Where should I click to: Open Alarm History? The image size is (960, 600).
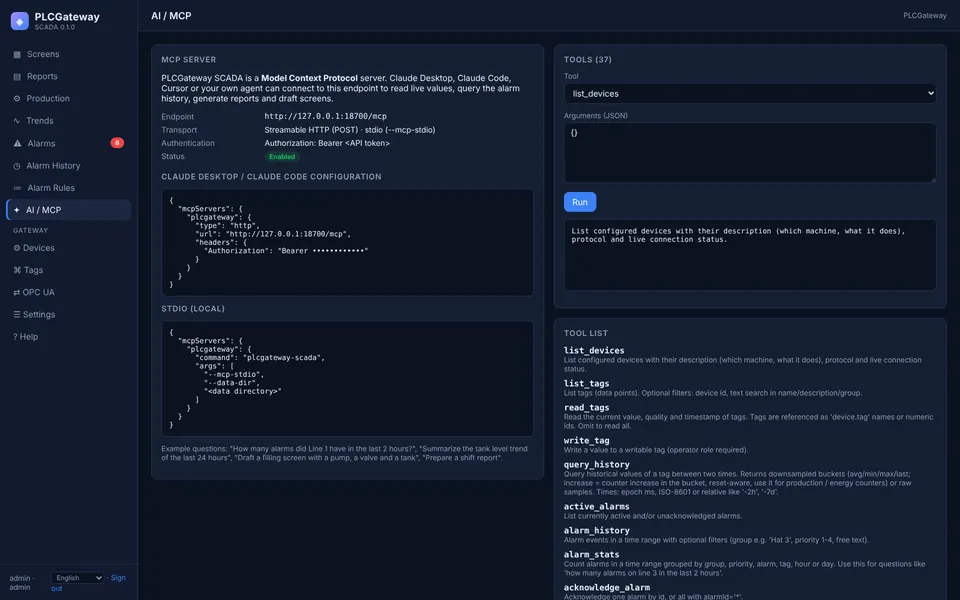pyautogui.click(x=69, y=165)
